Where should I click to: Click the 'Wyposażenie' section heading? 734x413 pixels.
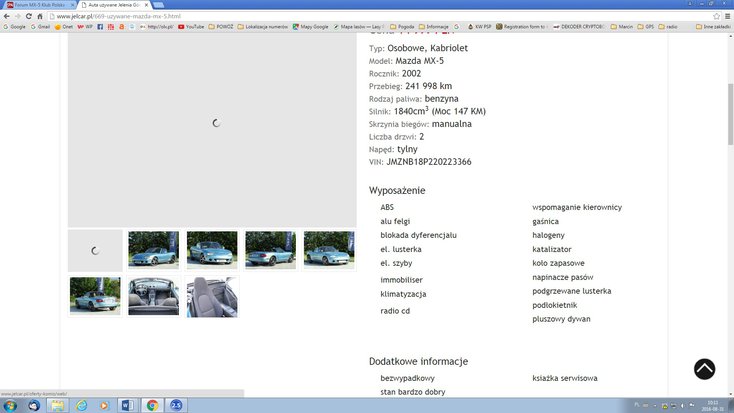(397, 191)
